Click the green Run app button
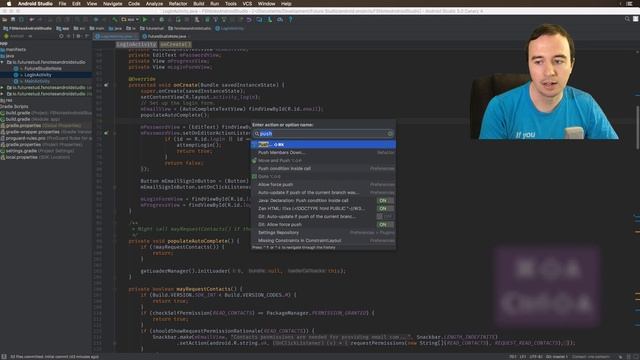Viewport: 640px width, 360px height. (144, 19)
